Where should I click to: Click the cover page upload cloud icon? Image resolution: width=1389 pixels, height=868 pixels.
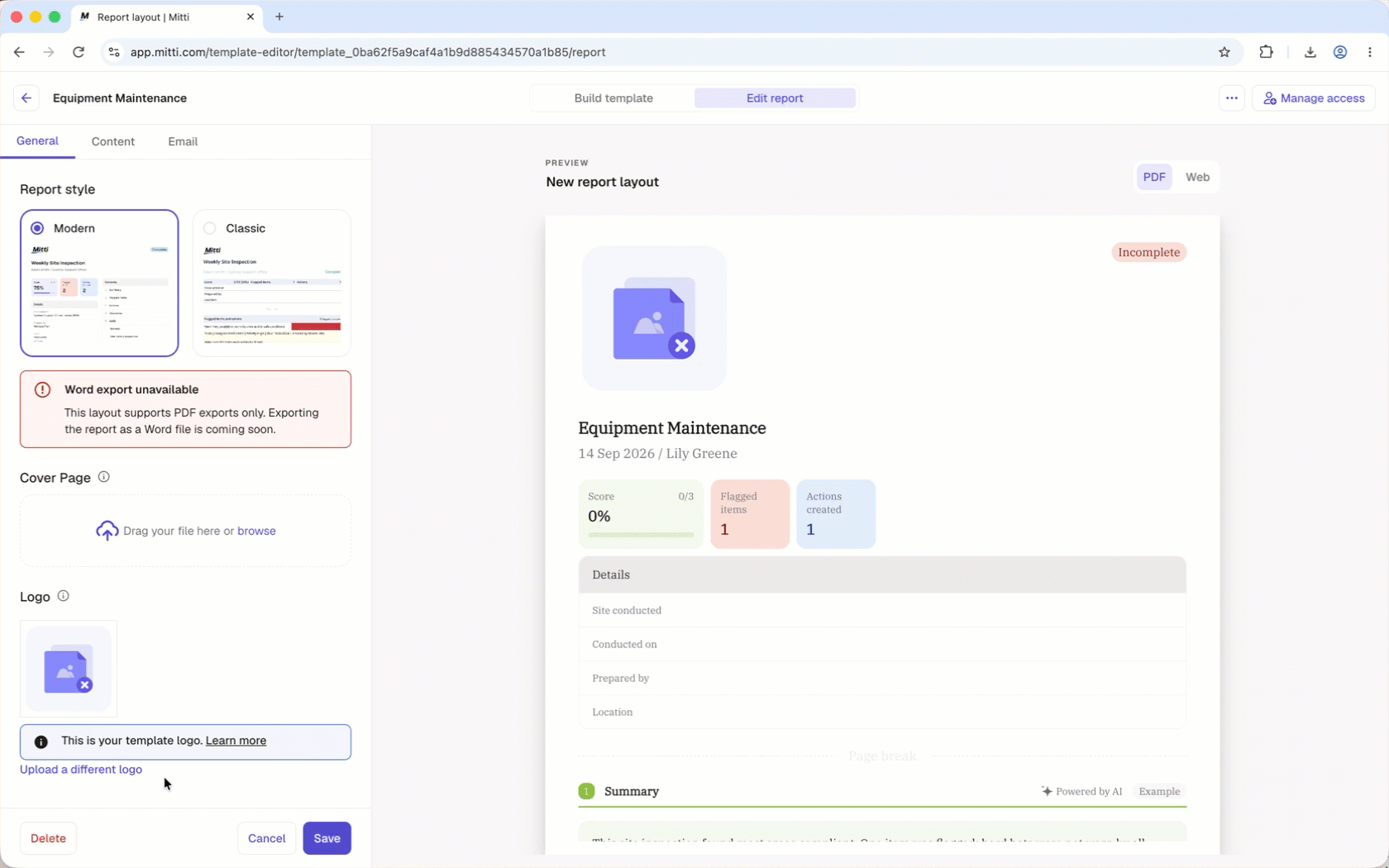pyautogui.click(x=107, y=531)
